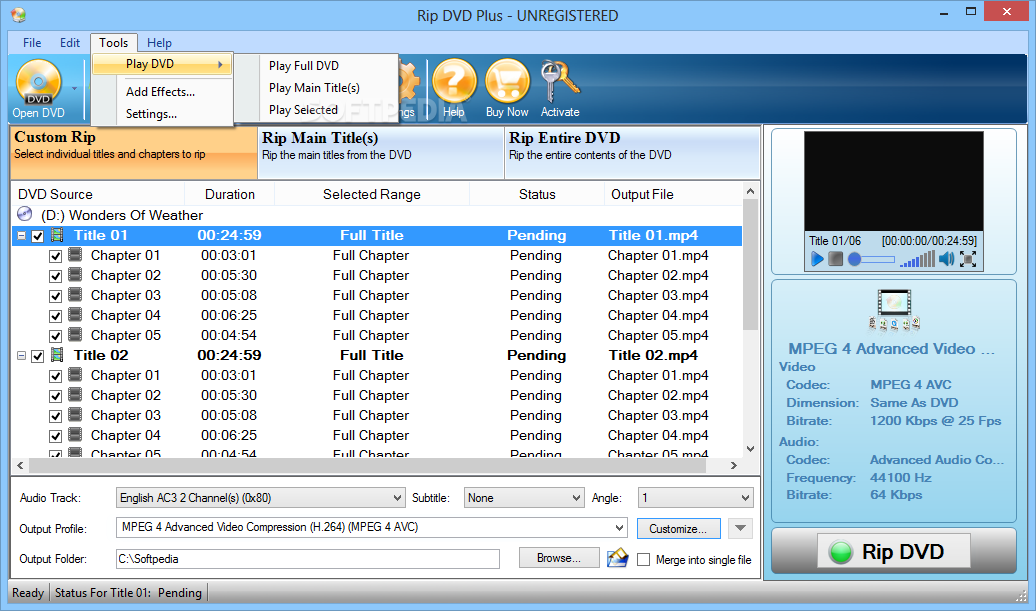1036x611 pixels.
Task: Choose Add Effects... from Tools menu
Action: (x=161, y=92)
